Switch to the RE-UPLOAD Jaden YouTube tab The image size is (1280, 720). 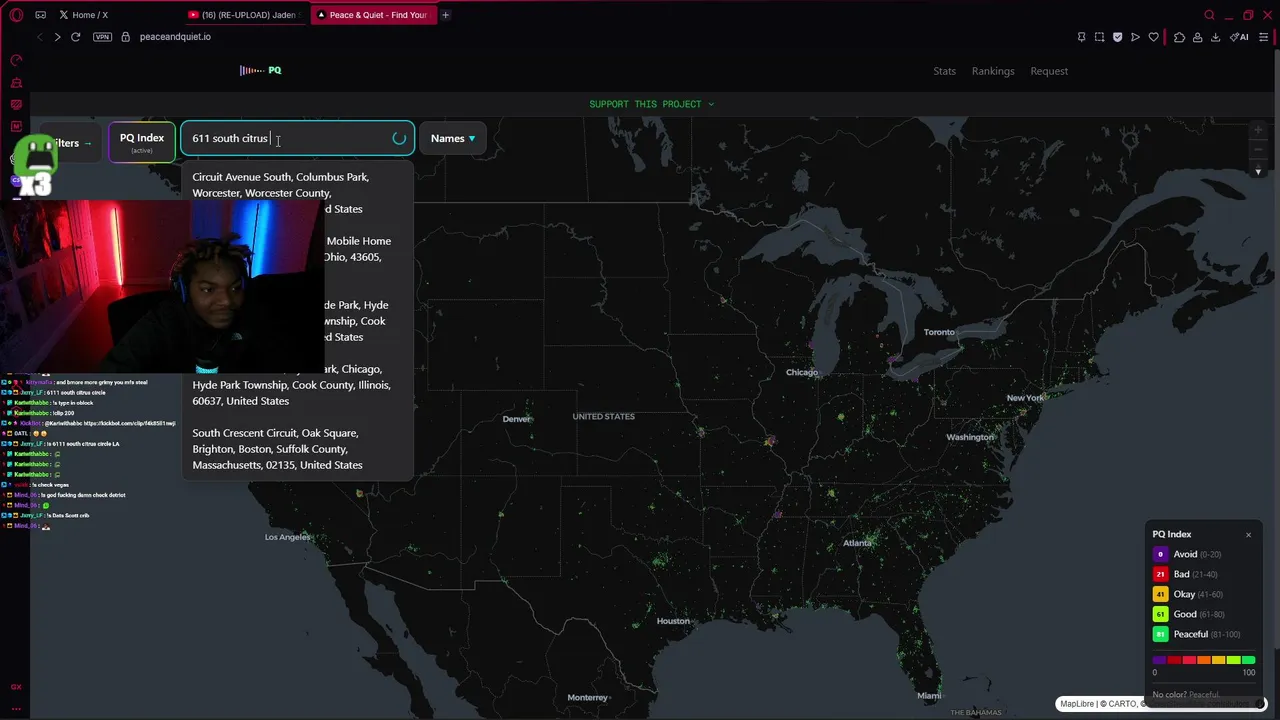click(244, 15)
